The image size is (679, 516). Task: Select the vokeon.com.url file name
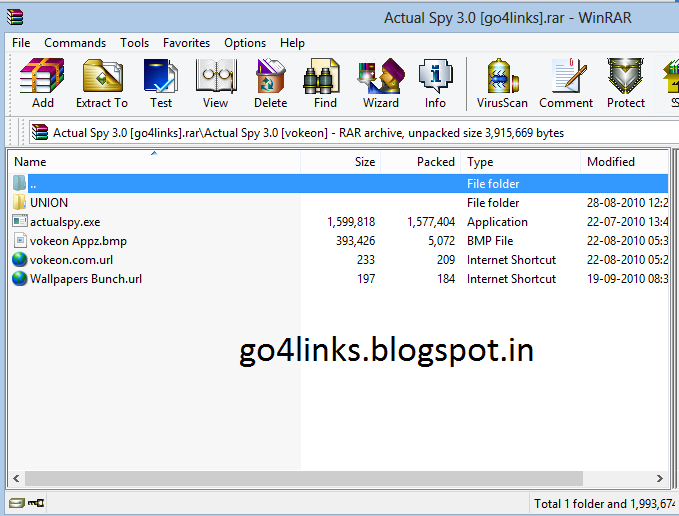coord(71,260)
